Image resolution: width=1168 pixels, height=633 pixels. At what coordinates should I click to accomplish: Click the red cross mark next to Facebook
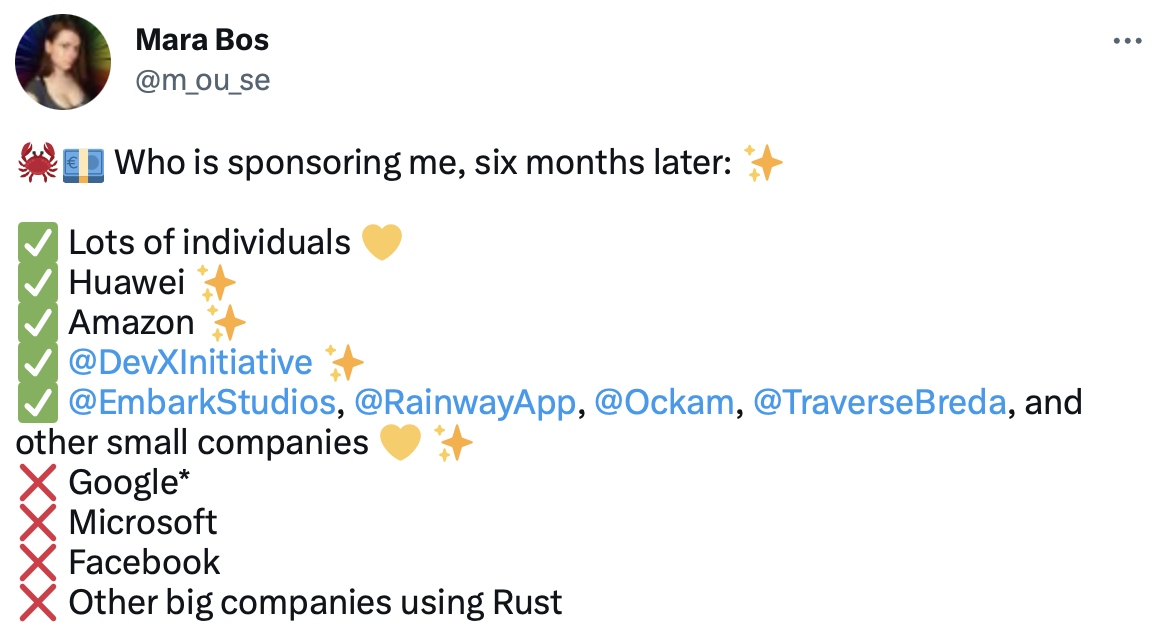(x=37, y=563)
